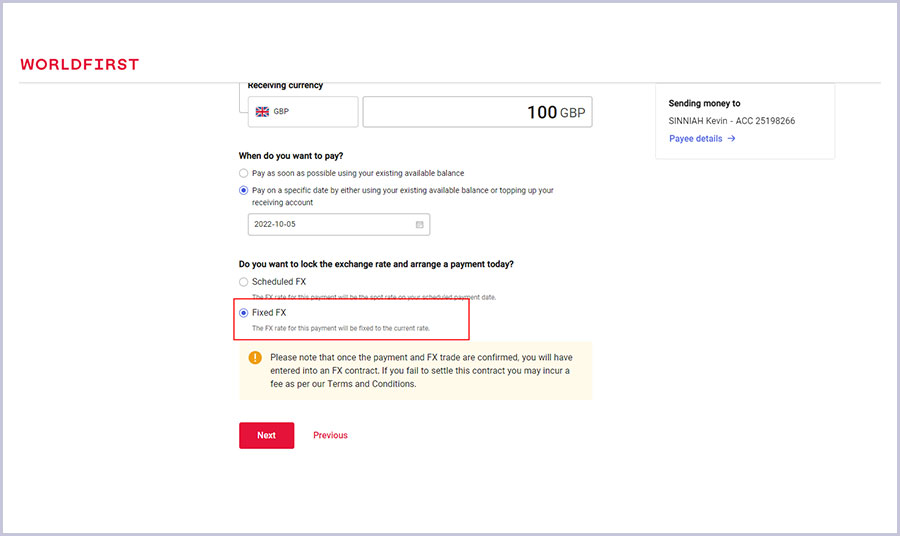Viewport: 900px width, 536px height.
Task: Select the Fixed FX radio button
Action: pos(244,313)
